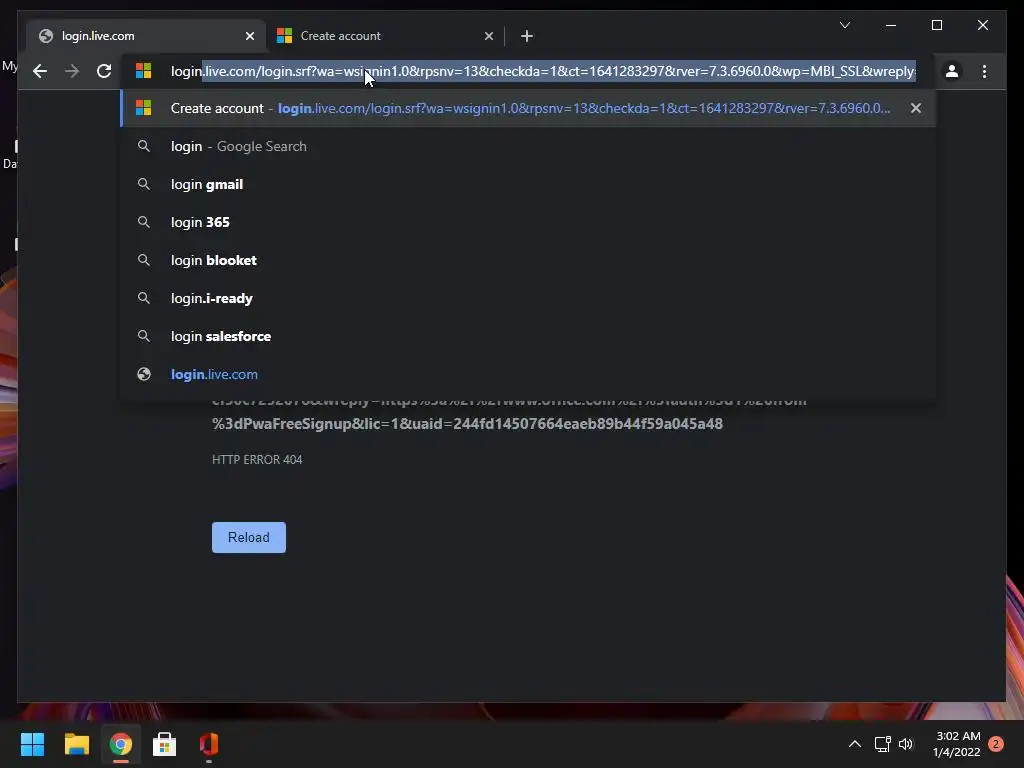
Task: Show hidden system tray icons
Action: tap(854, 744)
